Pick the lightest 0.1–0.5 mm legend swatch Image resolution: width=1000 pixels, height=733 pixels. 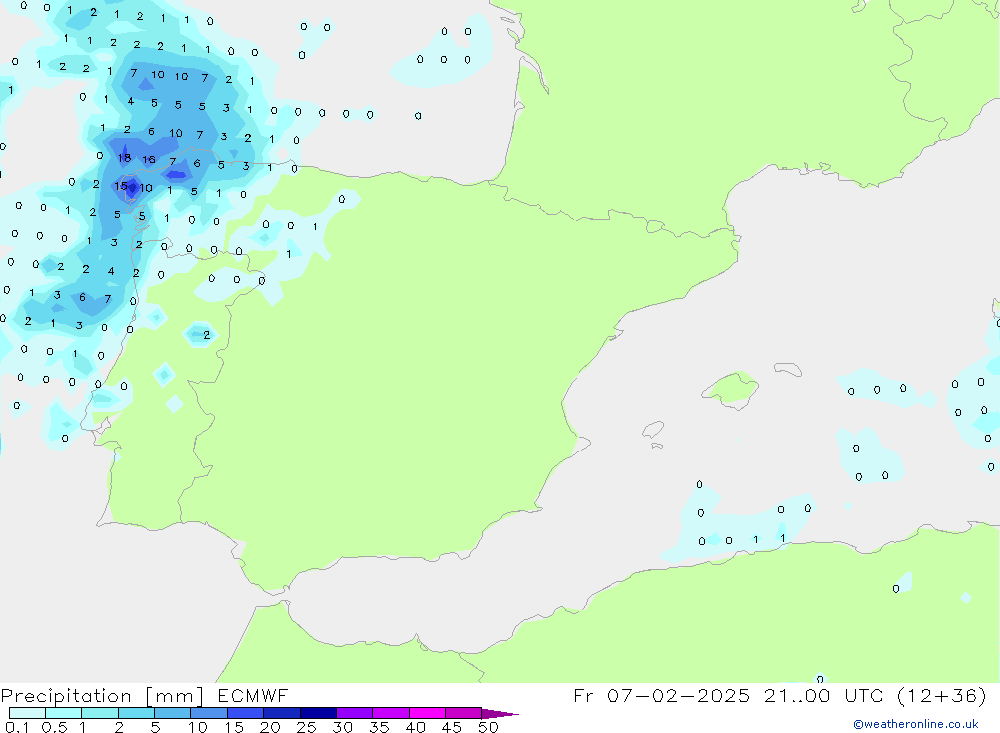click(27, 713)
